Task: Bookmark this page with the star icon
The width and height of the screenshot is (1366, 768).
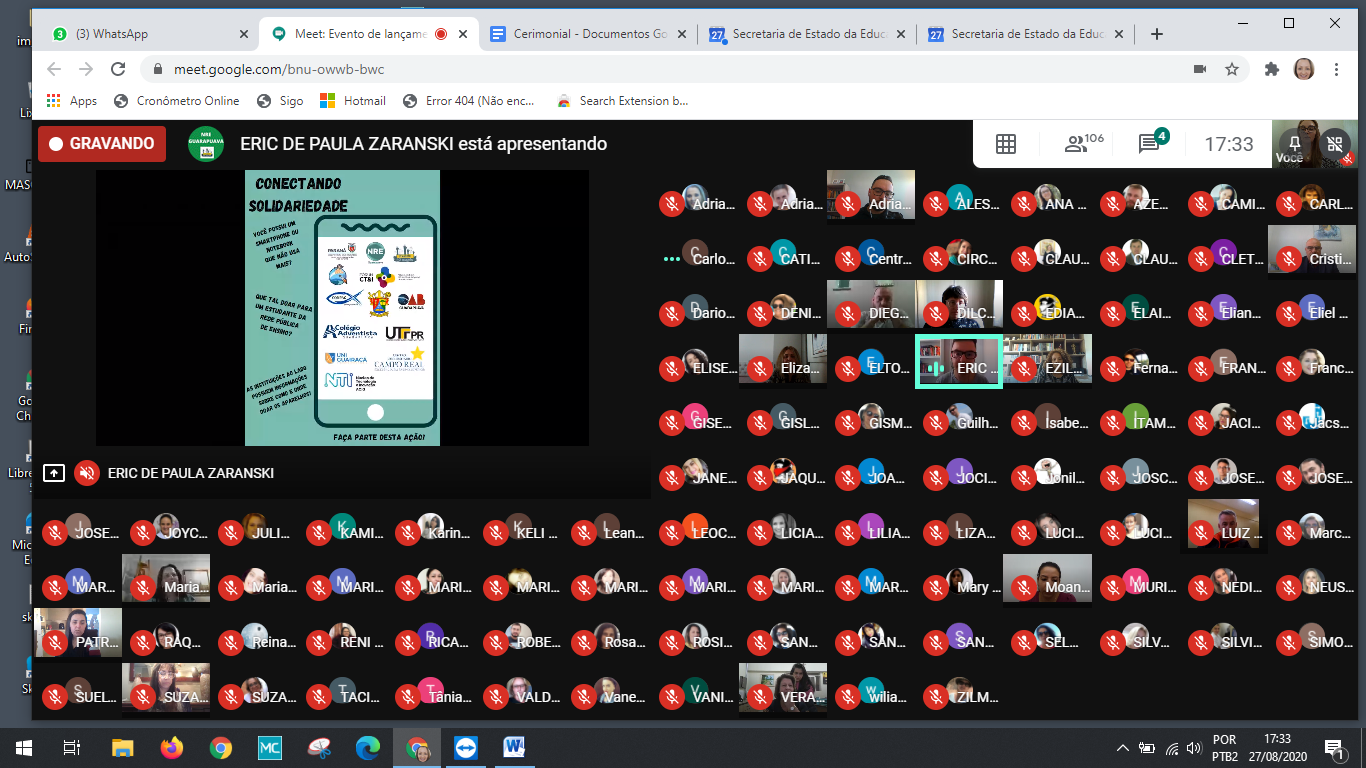Action: (1232, 69)
